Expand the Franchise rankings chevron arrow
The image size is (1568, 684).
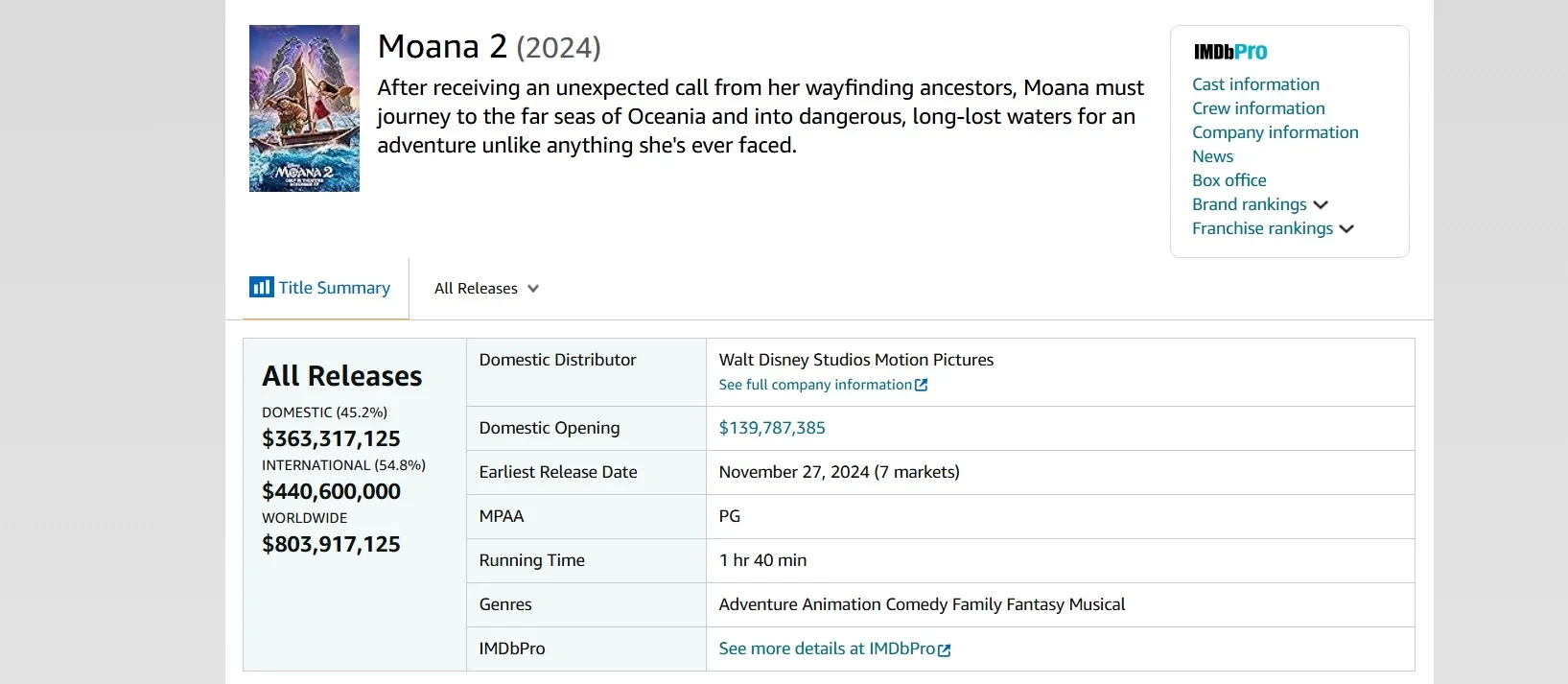(1346, 229)
